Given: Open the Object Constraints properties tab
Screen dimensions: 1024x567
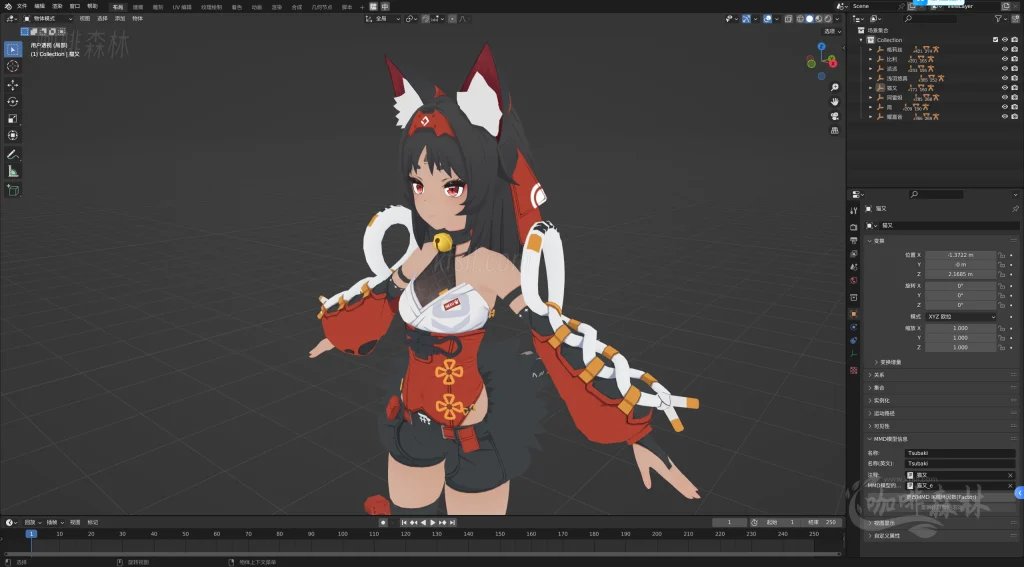Looking at the screenshot, I should tap(854, 340).
